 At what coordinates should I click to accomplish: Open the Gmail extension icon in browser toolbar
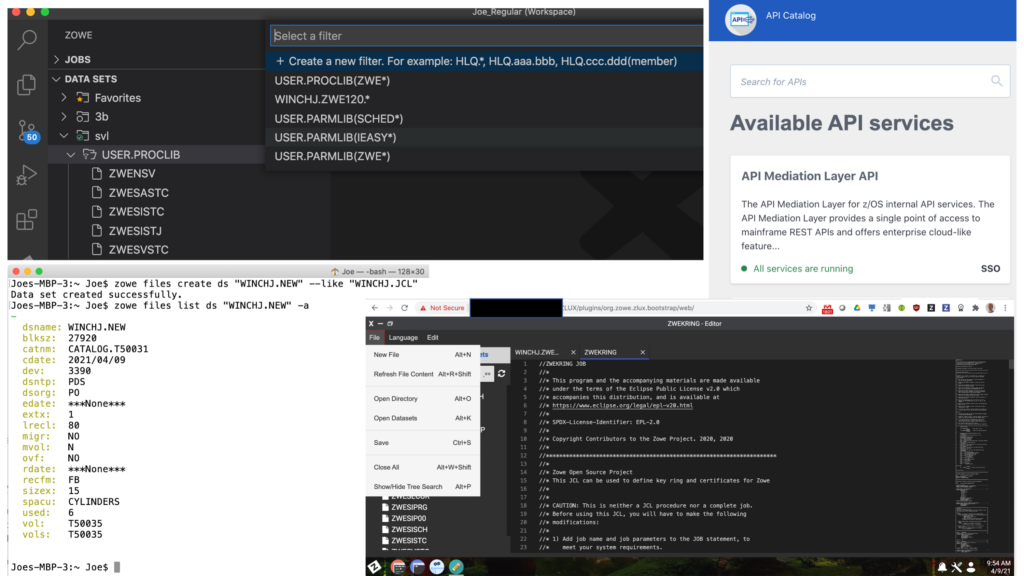click(827, 308)
